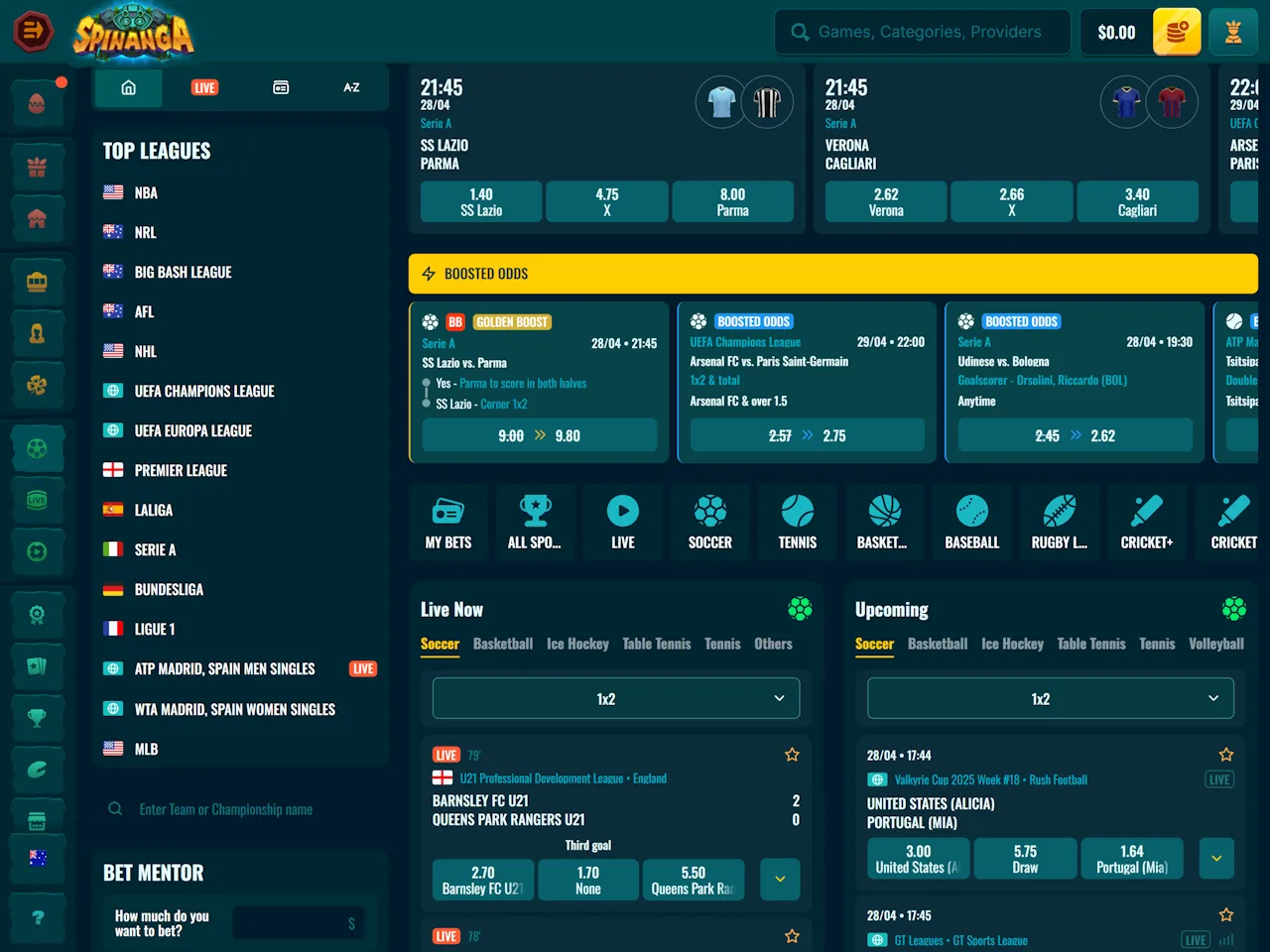Focus the Games, Categories, Providers search field

[x=923, y=32]
